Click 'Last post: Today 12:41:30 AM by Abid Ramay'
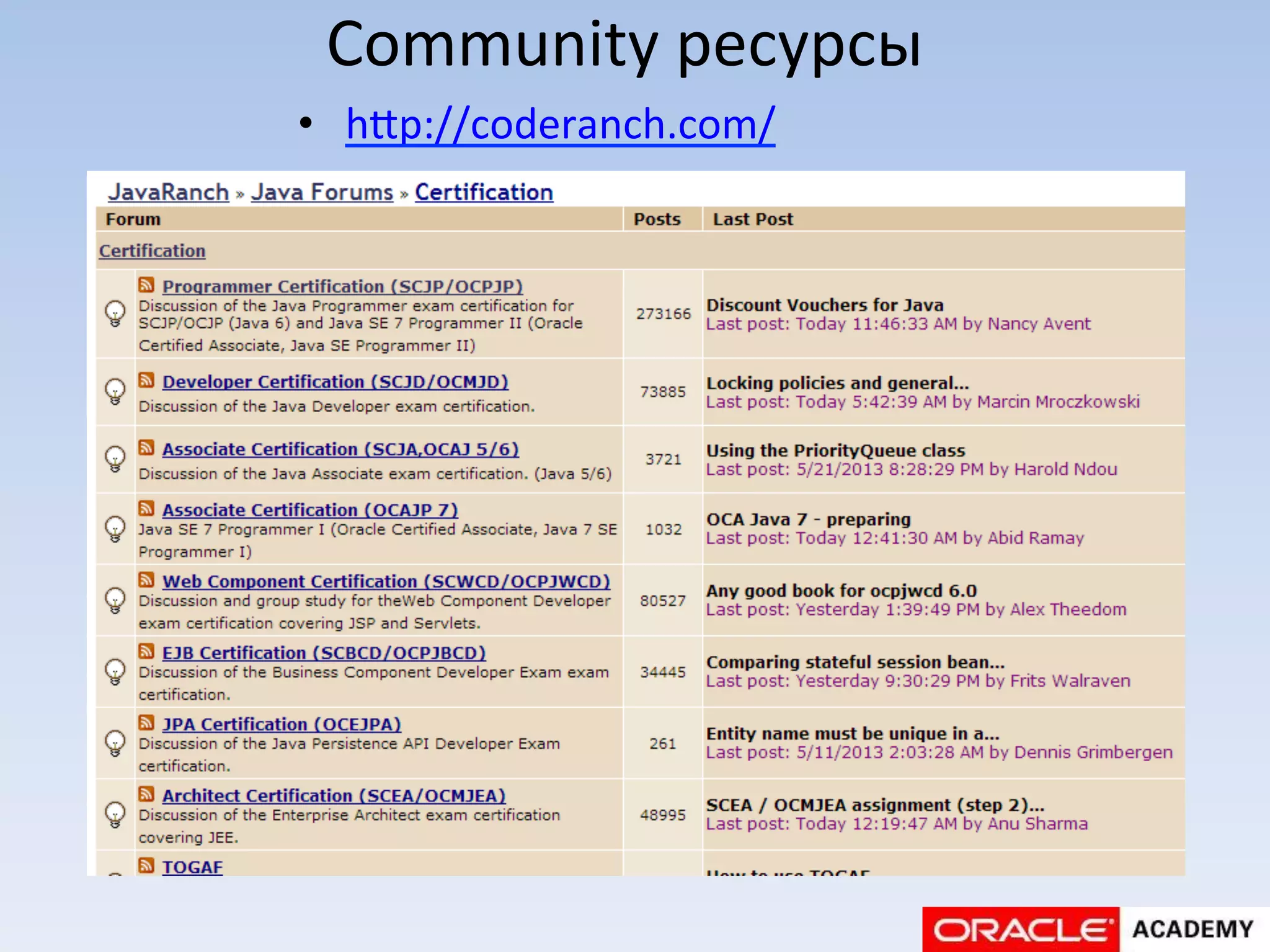1270x952 pixels. 895,538
